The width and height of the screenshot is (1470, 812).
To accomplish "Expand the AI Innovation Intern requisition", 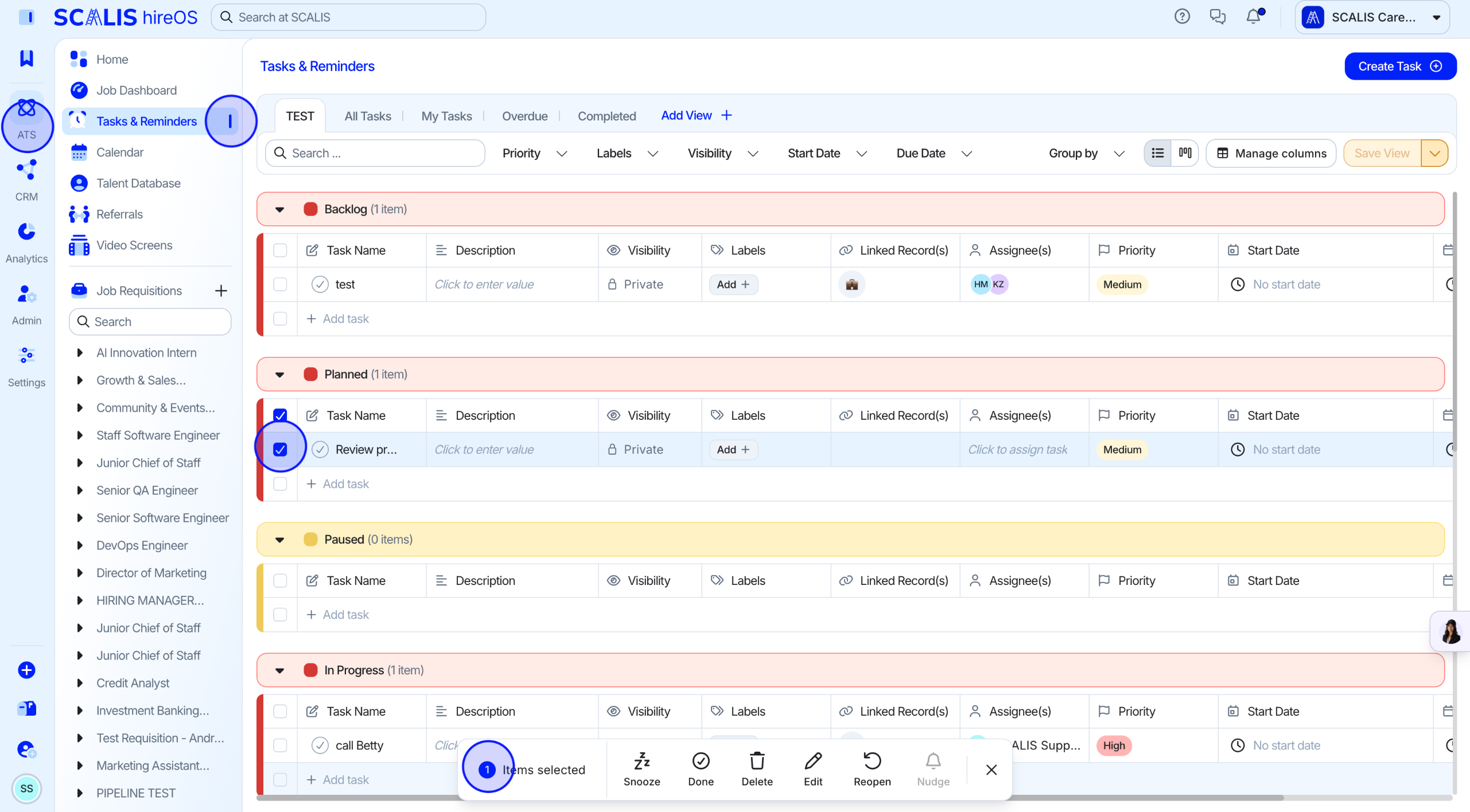I will (80, 352).
